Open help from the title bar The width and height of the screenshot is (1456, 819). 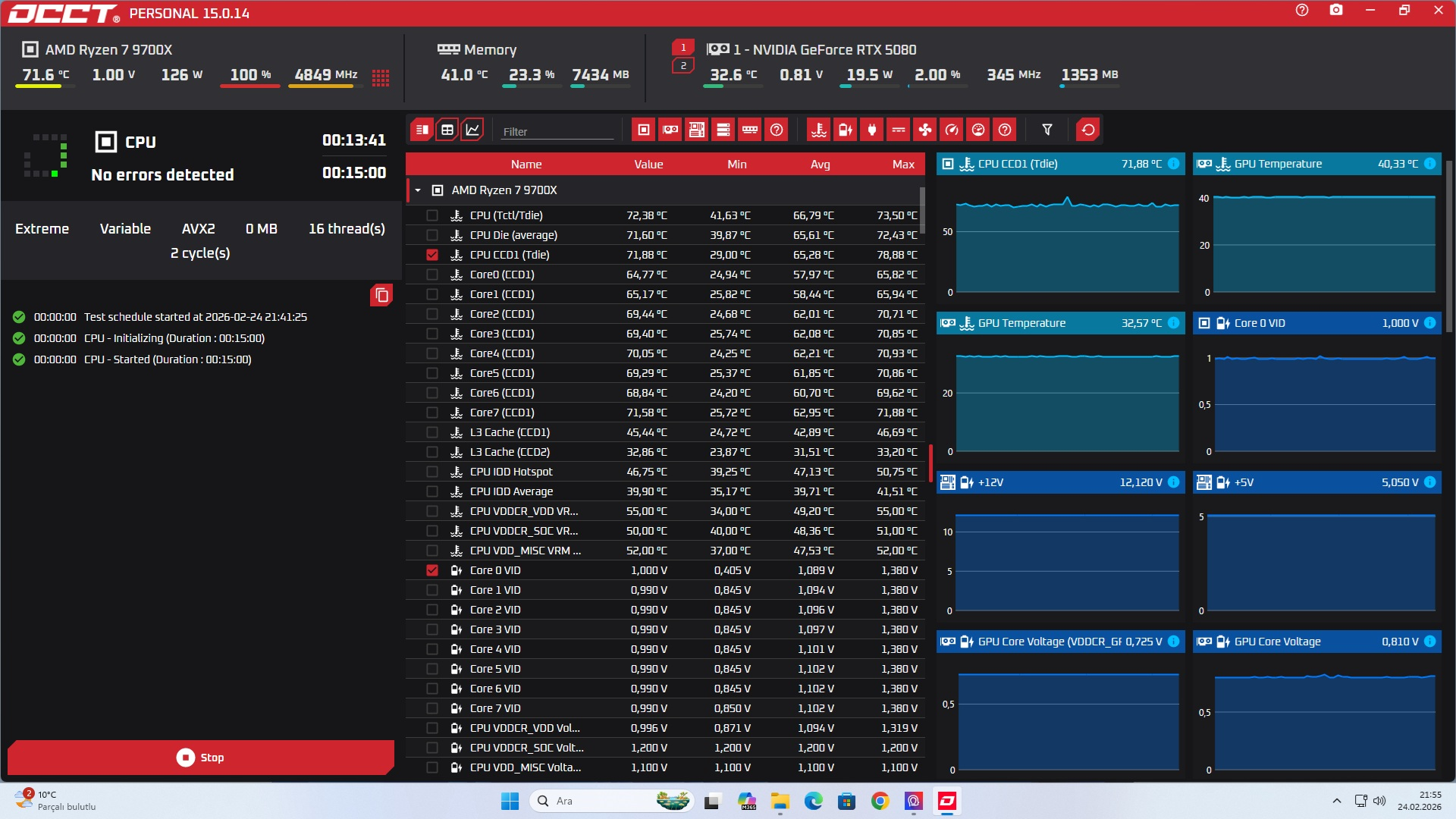tap(1302, 11)
